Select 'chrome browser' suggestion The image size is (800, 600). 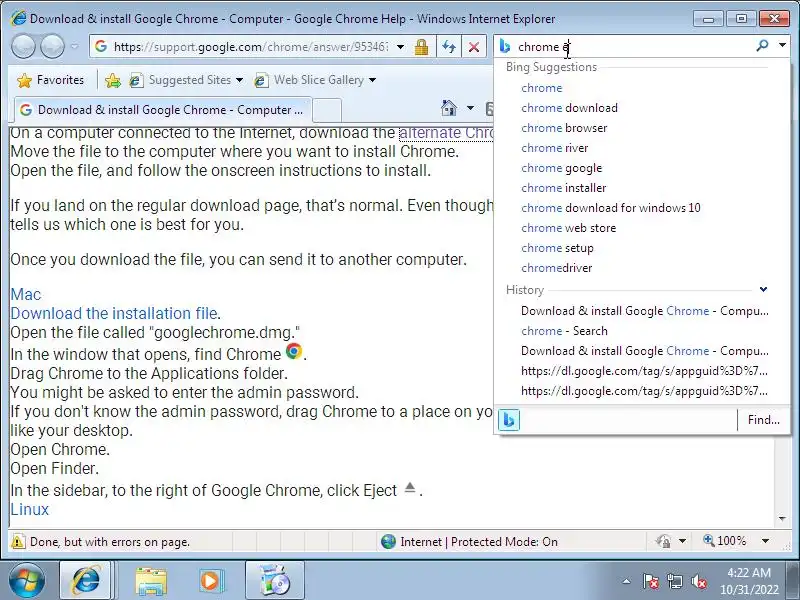tap(564, 128)
